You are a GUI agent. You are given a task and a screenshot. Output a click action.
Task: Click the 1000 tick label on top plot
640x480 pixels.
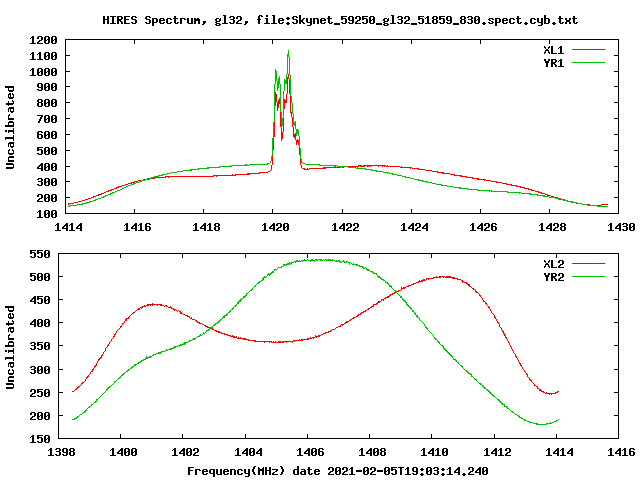pyautogui.click(x=43, y=72)
